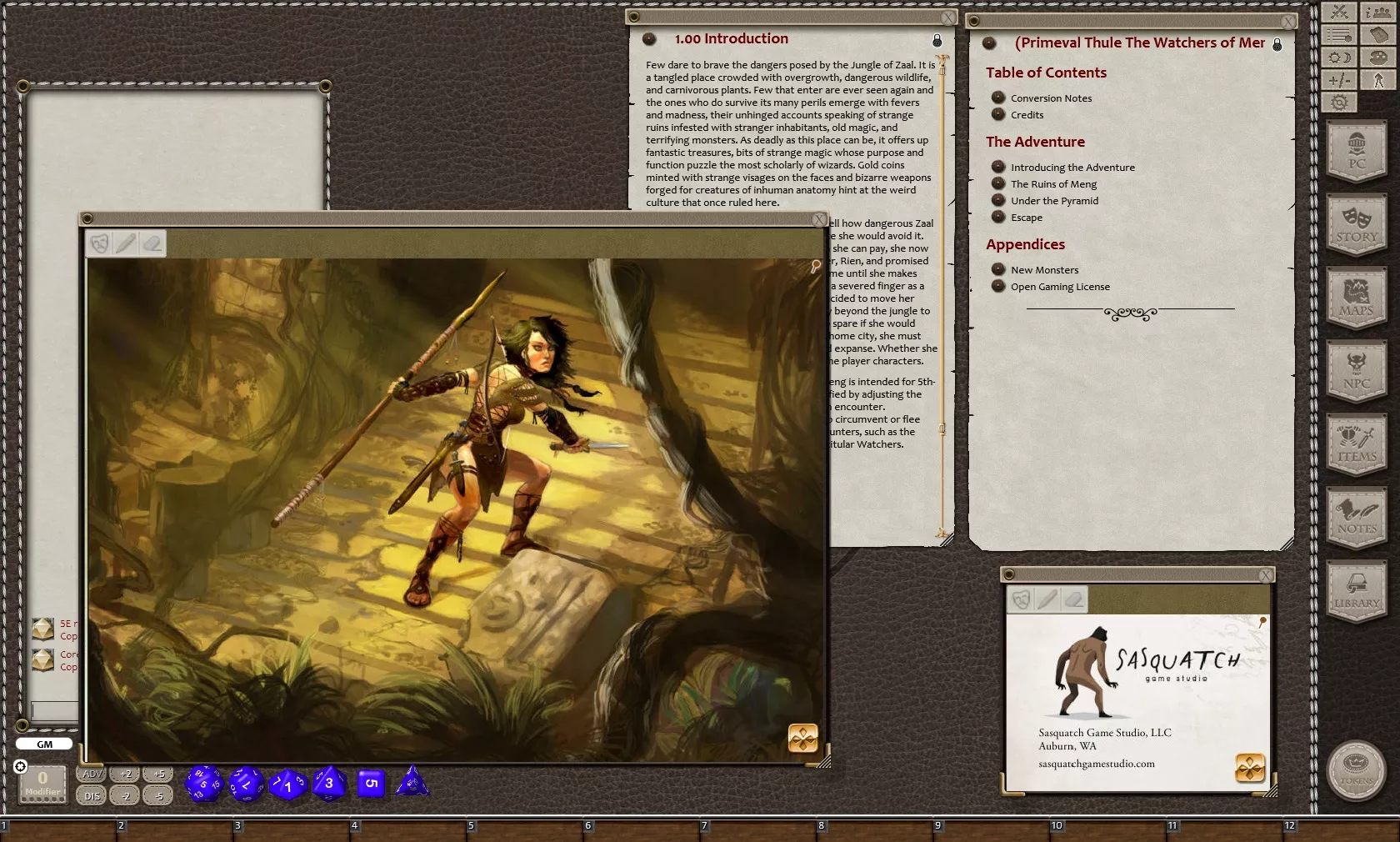Open Introducing the Adventure entry

point(1072,168)
